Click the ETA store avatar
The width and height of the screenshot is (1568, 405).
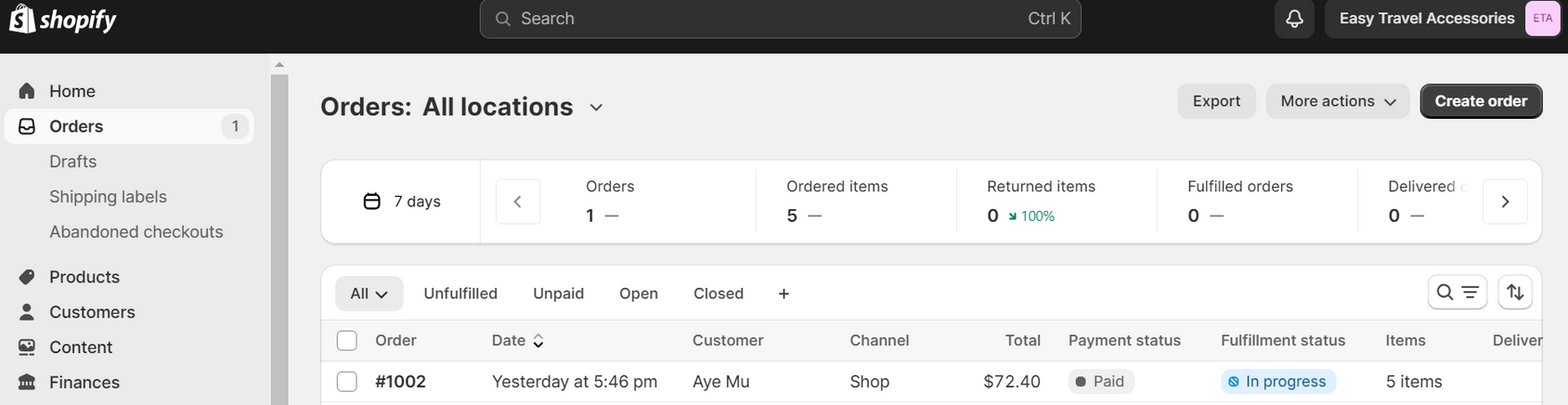click(x=1542, y=19)
